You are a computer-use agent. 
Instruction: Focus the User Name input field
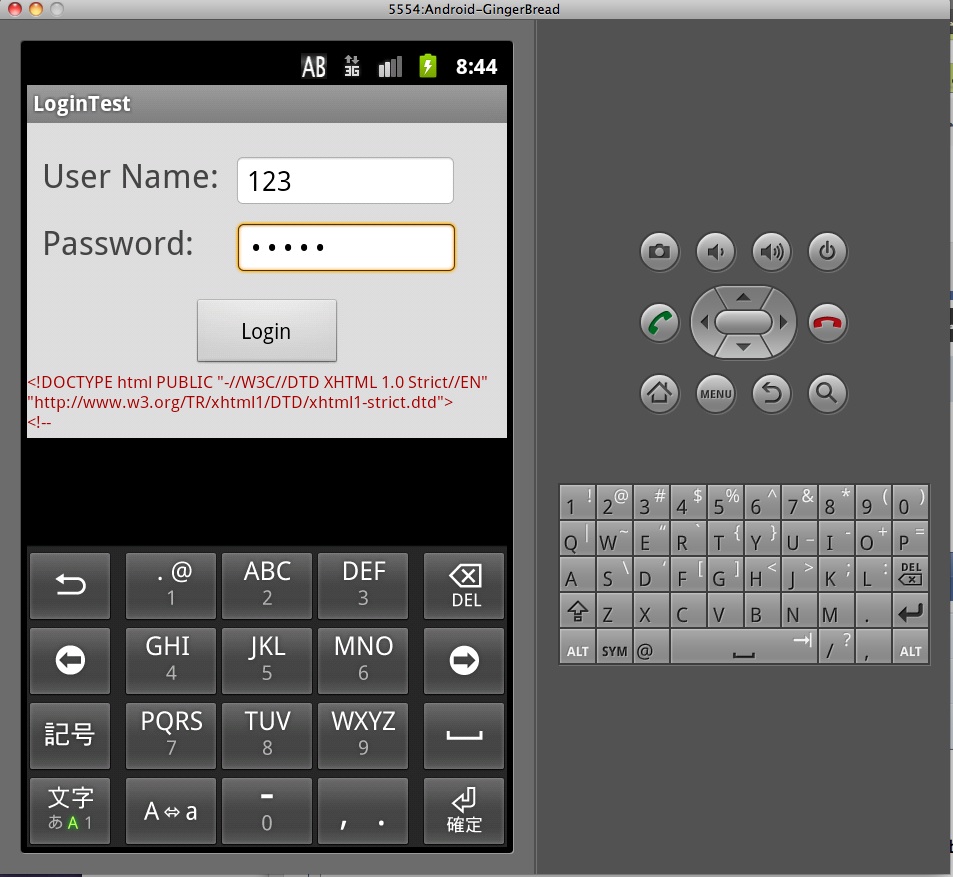pyautogui.click(x=345, y=181)
